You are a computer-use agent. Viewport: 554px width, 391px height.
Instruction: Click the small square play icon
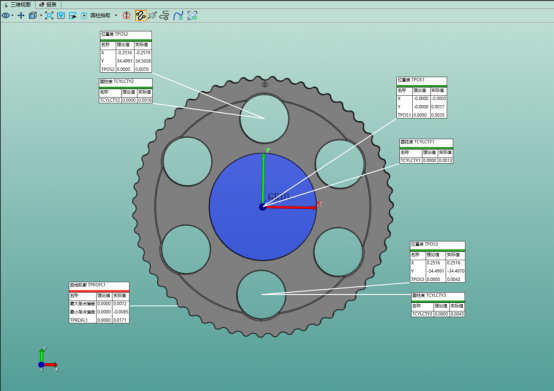(x=84, y=16)
